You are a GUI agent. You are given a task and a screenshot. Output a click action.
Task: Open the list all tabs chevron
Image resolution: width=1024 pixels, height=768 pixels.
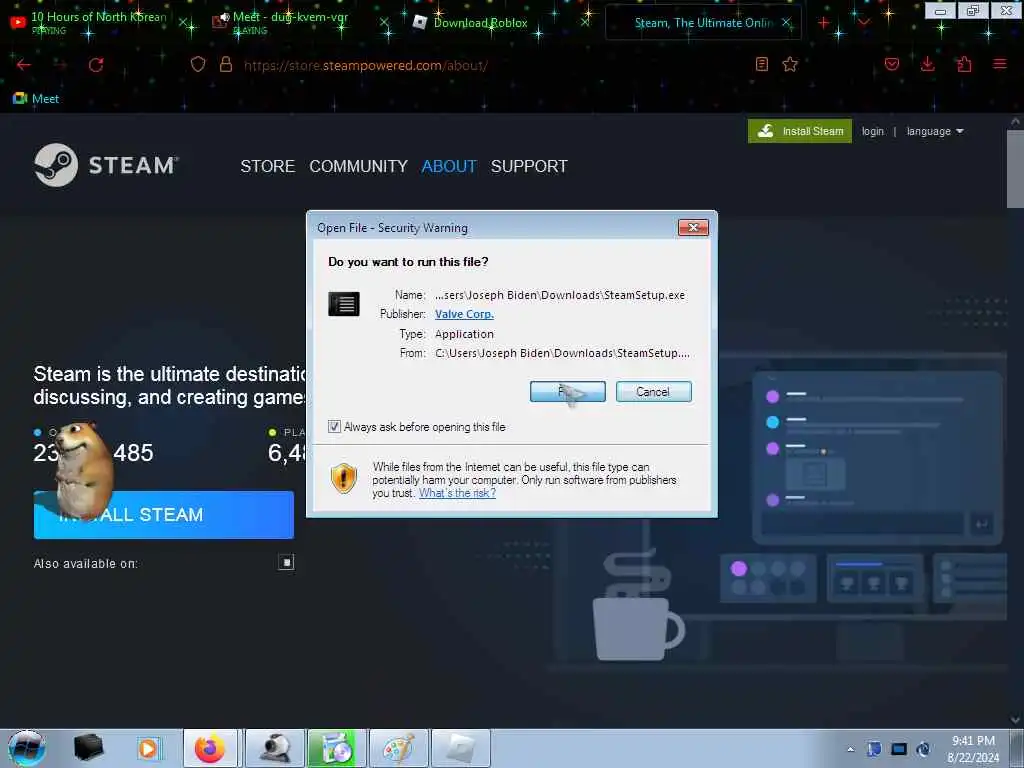(x=863, y=23)
